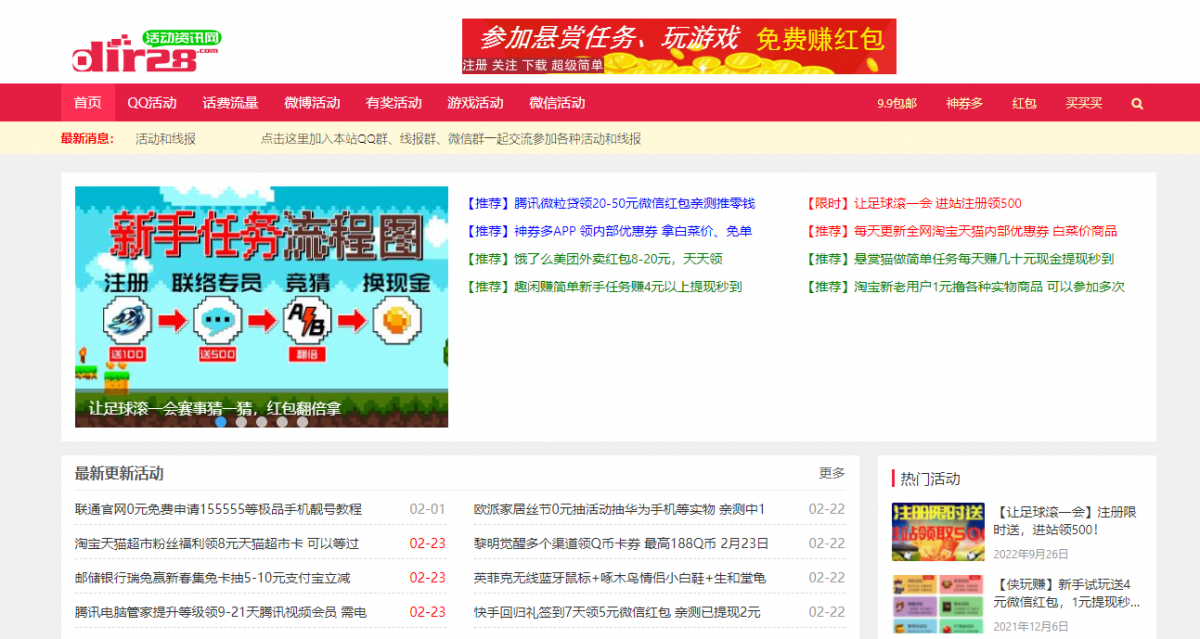Click the notice to join the QQ群
The height and width of the screenshot is (639, 1200).
pos(451,139)
